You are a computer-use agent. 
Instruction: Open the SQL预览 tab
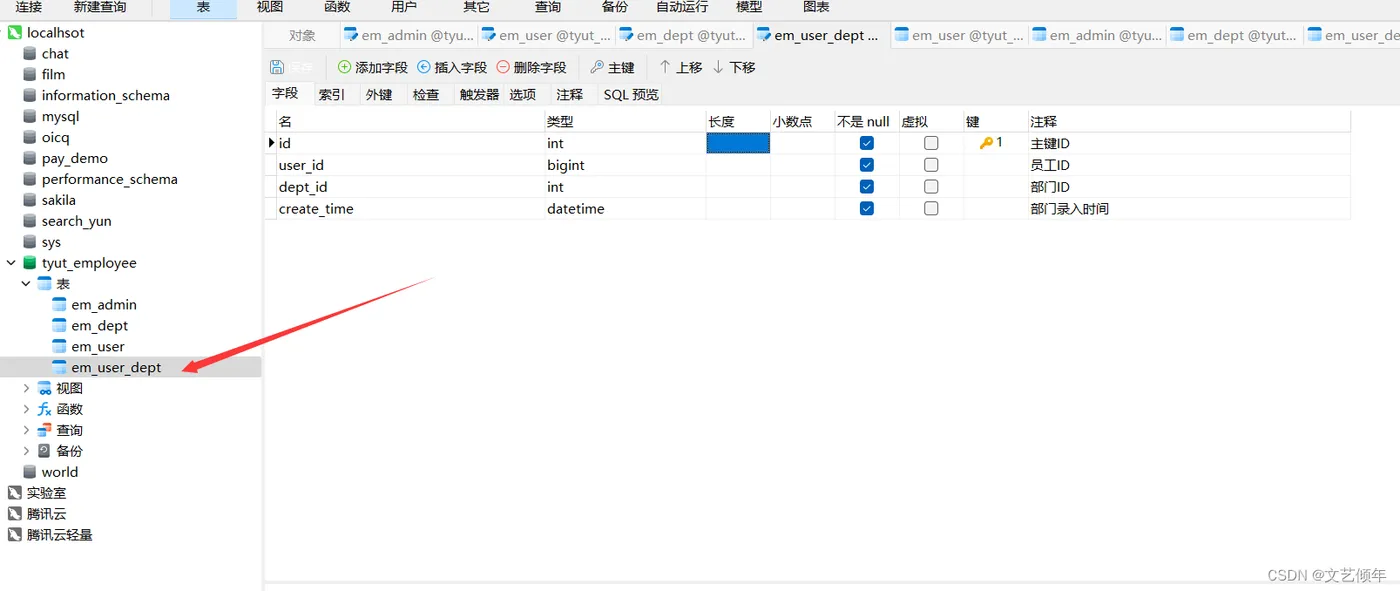[630, 93]
